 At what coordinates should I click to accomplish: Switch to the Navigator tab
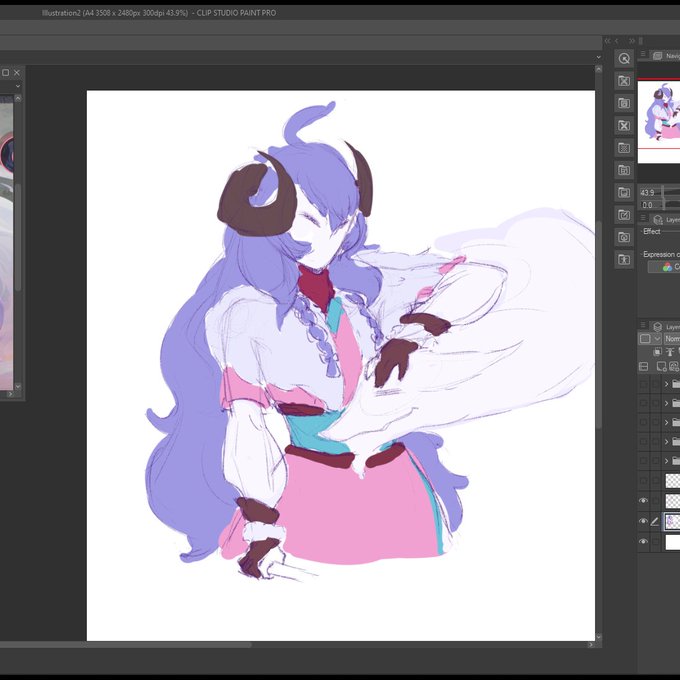click(667, 56)
